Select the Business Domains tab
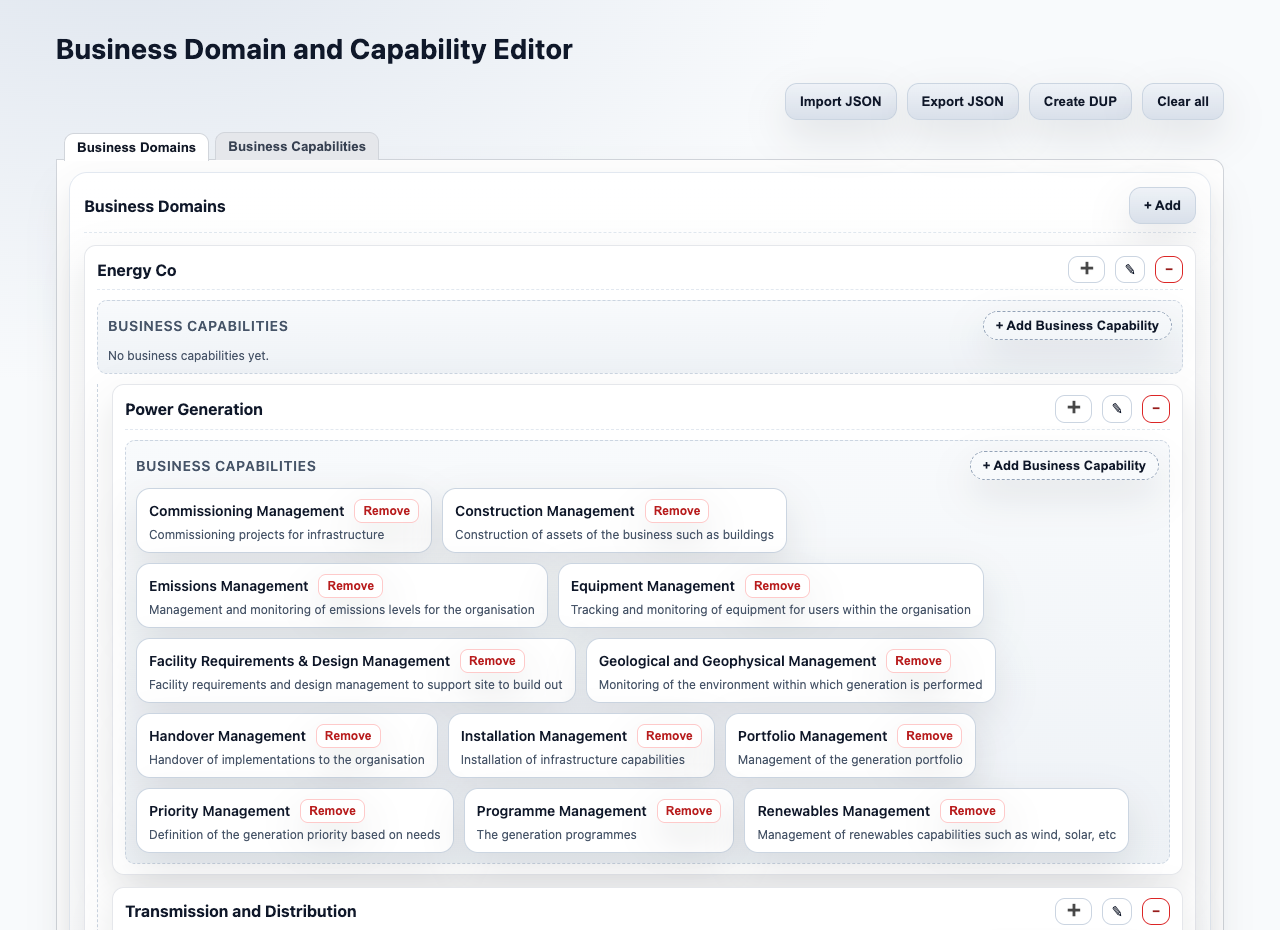 click(136, 147)
